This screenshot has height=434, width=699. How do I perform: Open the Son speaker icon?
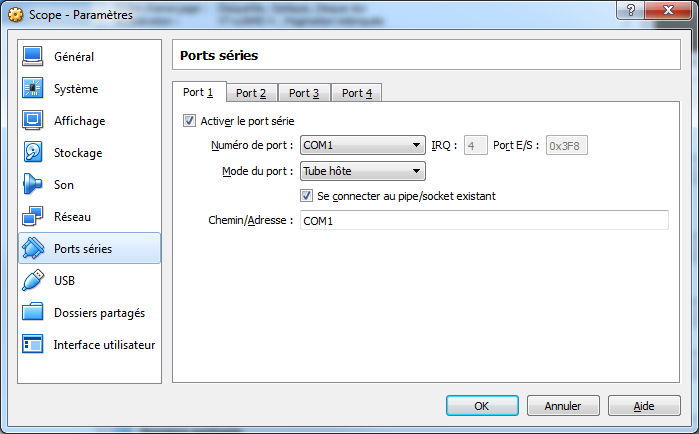(33, 185)
